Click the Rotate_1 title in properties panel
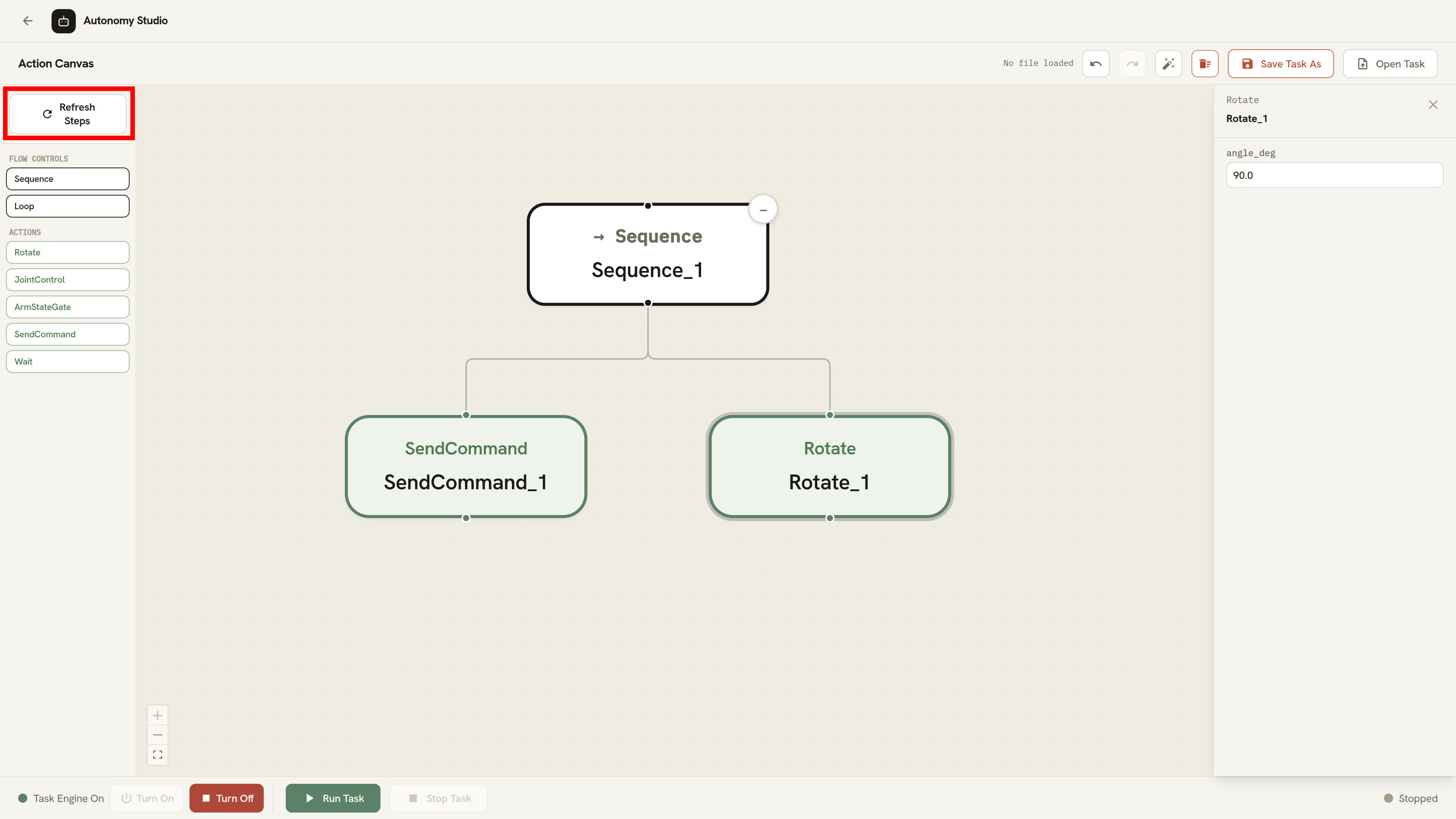 1246,118
